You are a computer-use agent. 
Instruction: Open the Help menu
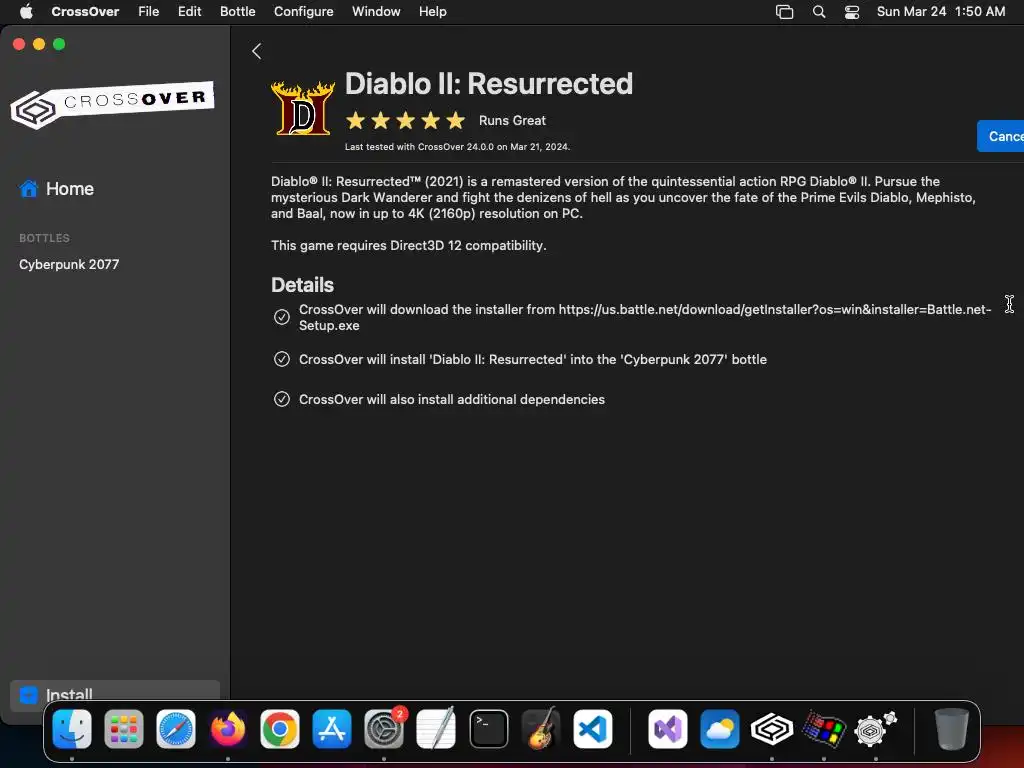[433, 12]
